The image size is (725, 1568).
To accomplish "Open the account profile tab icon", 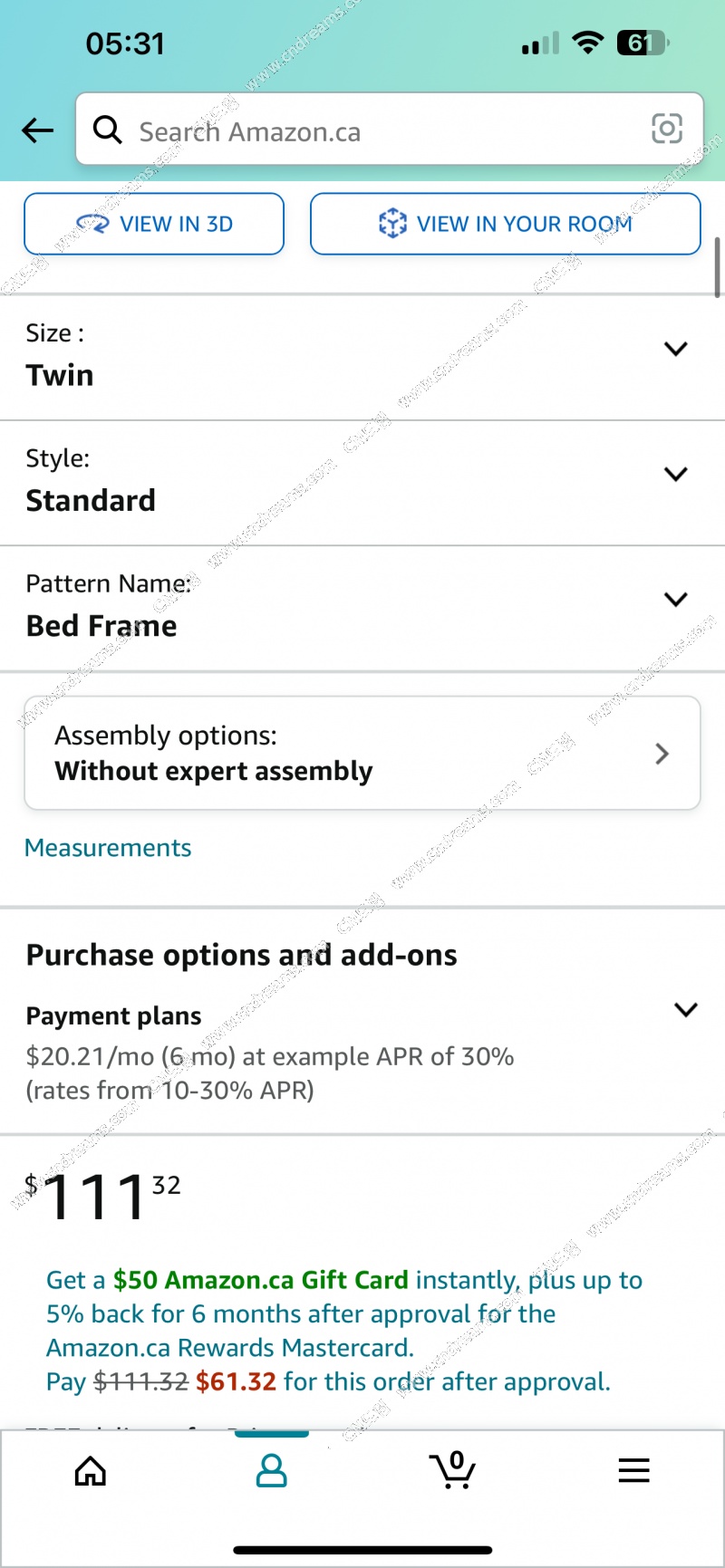I will click(x=271, y=1471).
